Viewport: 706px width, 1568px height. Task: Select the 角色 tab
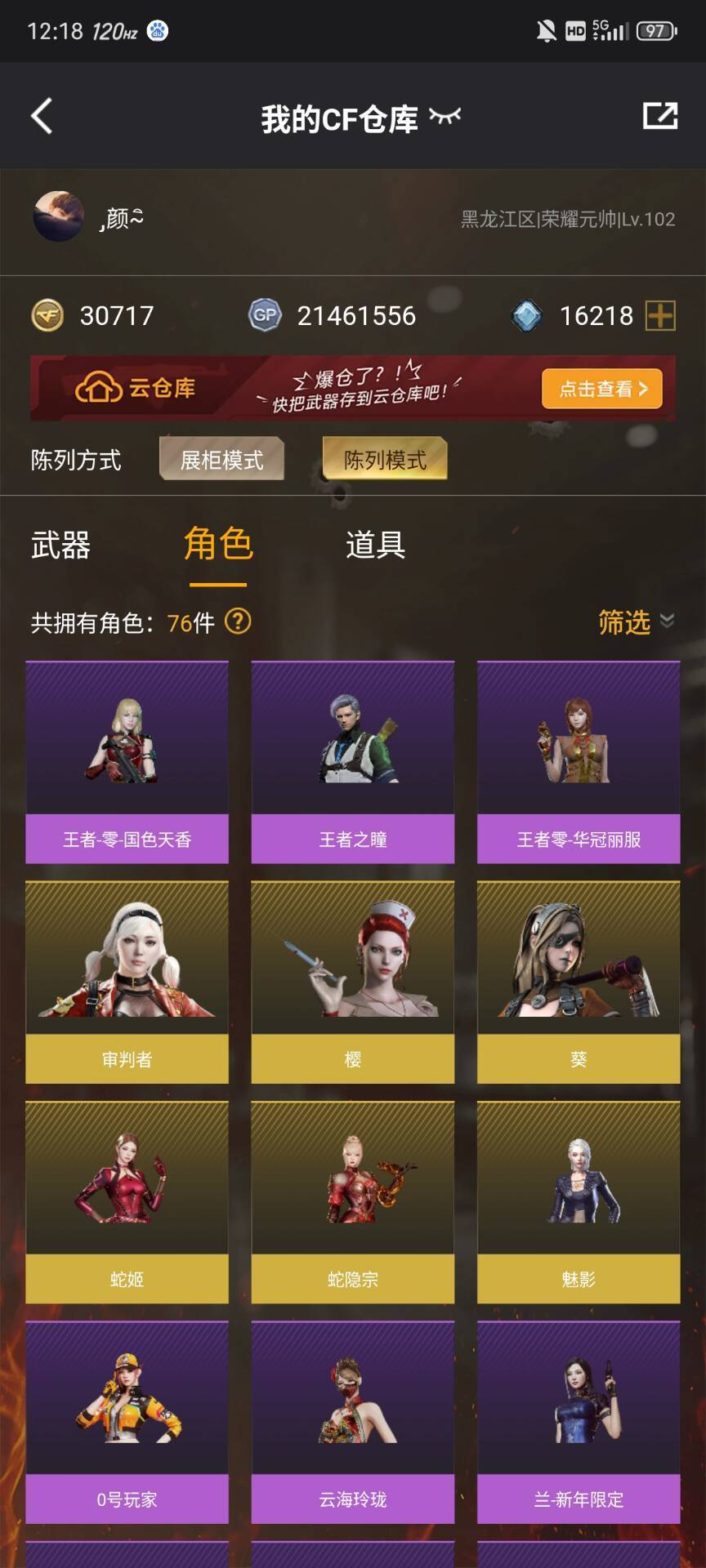[218, 544]
